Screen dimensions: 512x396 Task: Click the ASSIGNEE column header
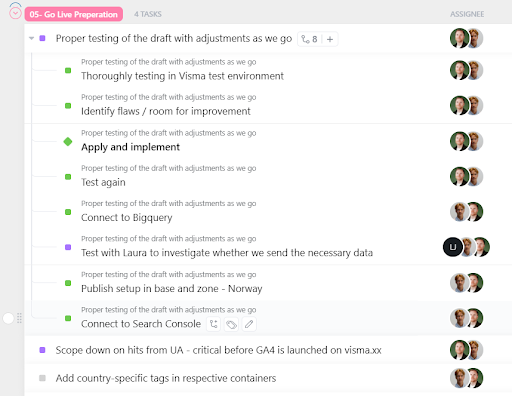[x=467, y=14]
